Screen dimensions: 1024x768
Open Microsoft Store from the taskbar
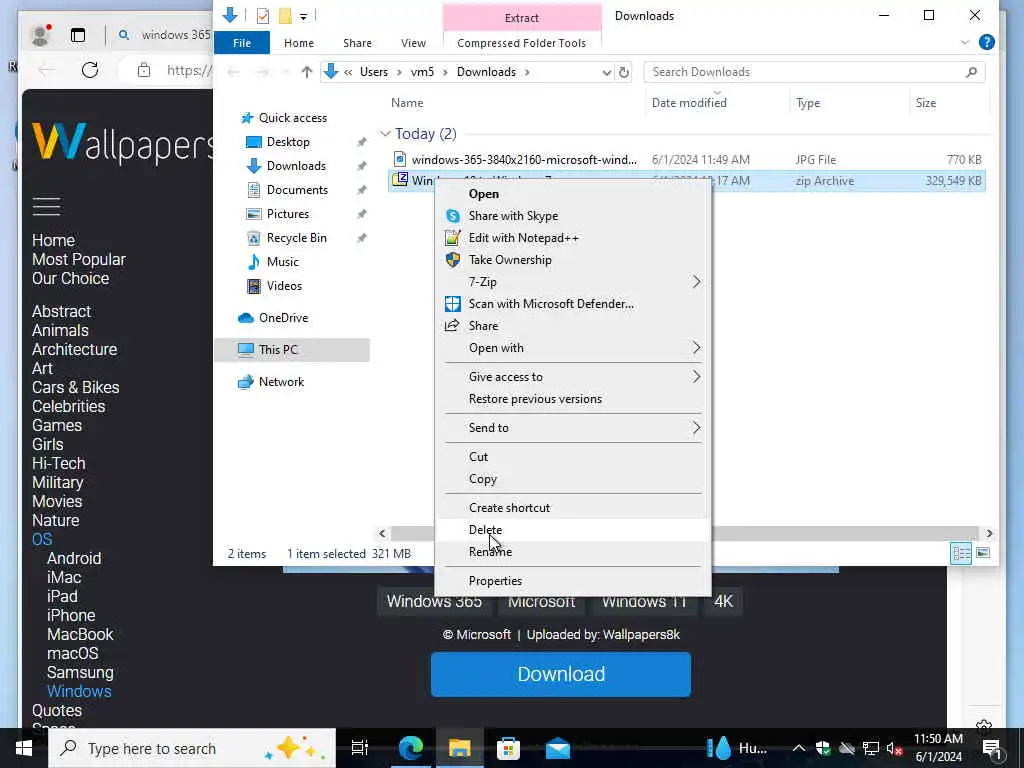point(508,748)
